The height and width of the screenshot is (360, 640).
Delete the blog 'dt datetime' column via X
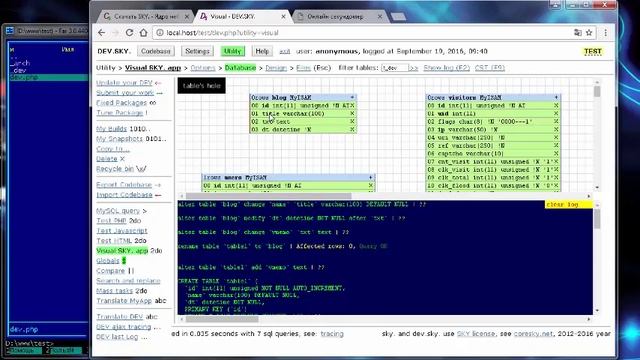352,129
